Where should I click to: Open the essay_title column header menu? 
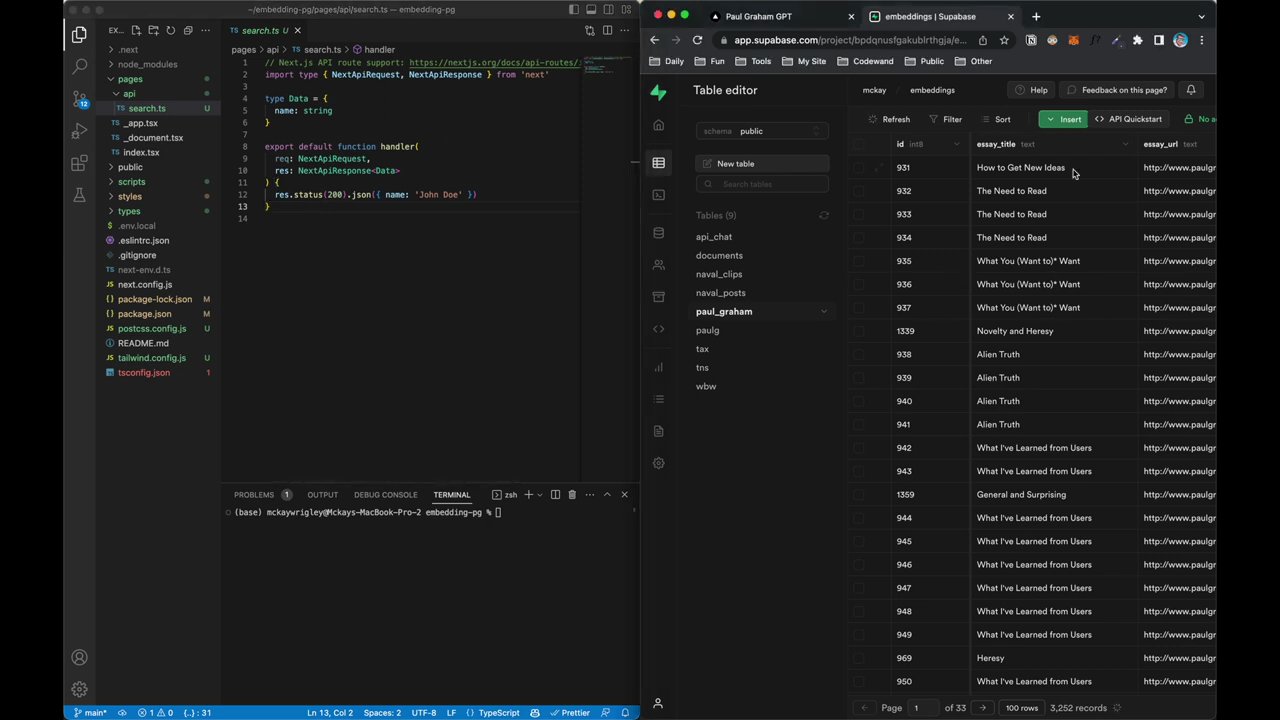(1125, 144)
